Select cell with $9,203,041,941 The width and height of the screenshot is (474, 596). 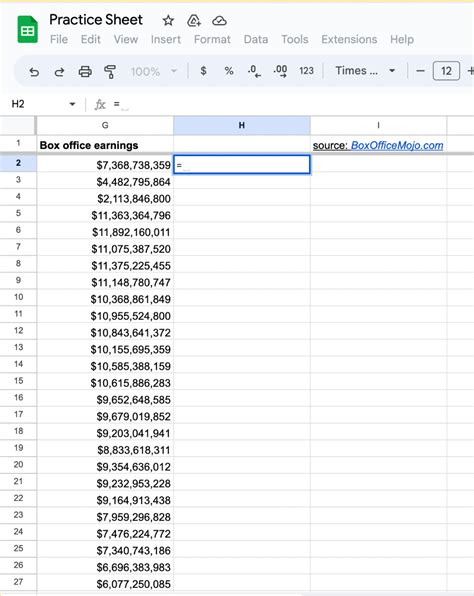105,433
